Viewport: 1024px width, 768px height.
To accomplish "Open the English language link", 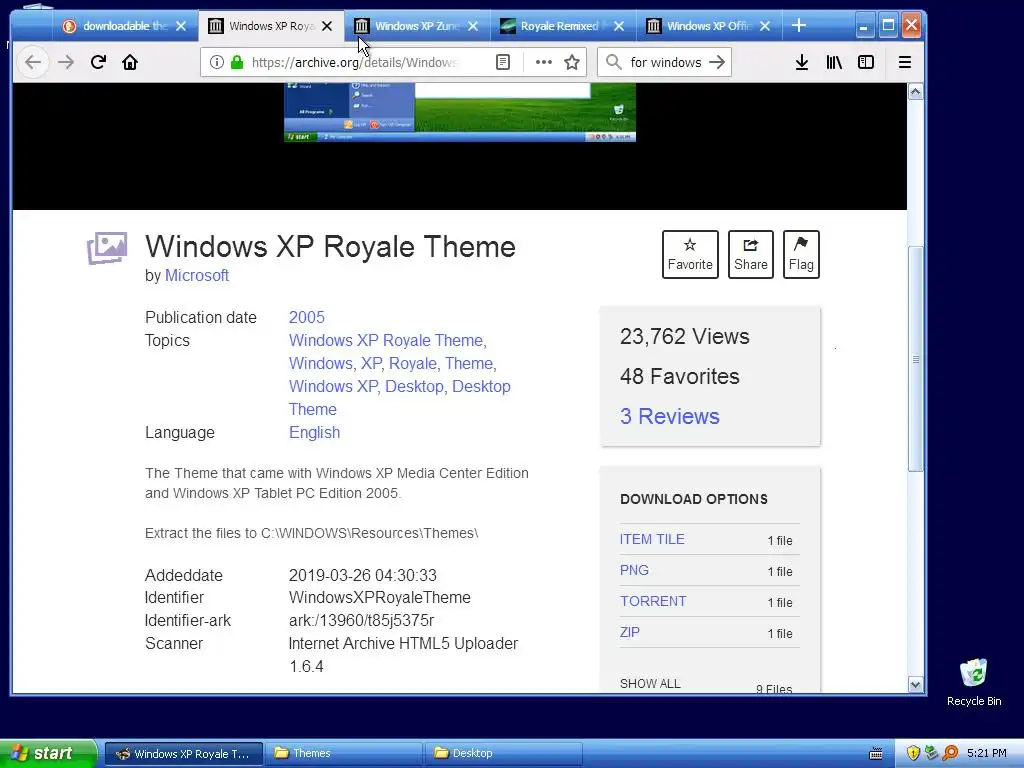I will 314,432.
